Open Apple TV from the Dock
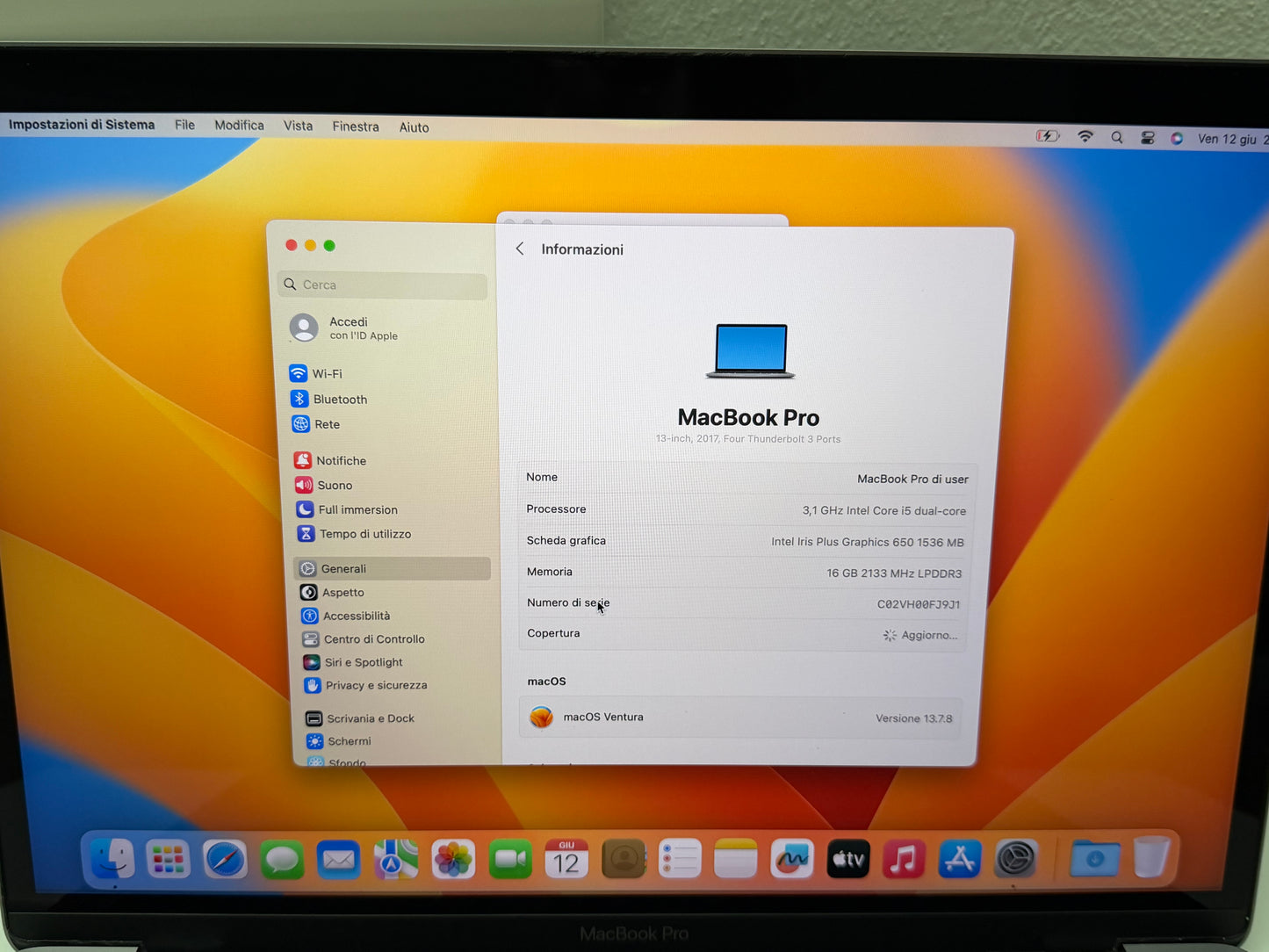This screenshot has width=1269, height=952. [x=848, y=859]
